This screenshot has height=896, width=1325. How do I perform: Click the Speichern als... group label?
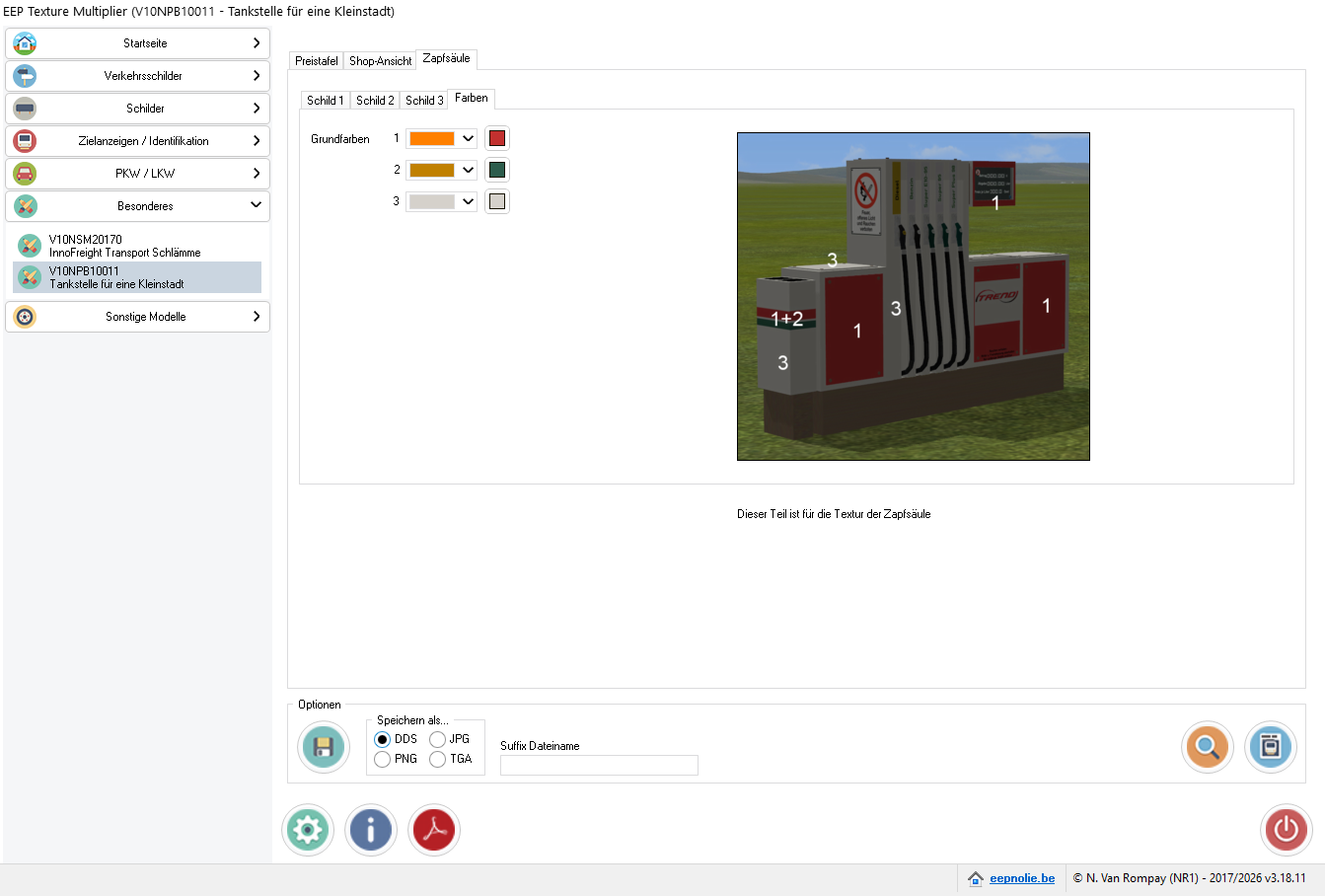[412, 720]
